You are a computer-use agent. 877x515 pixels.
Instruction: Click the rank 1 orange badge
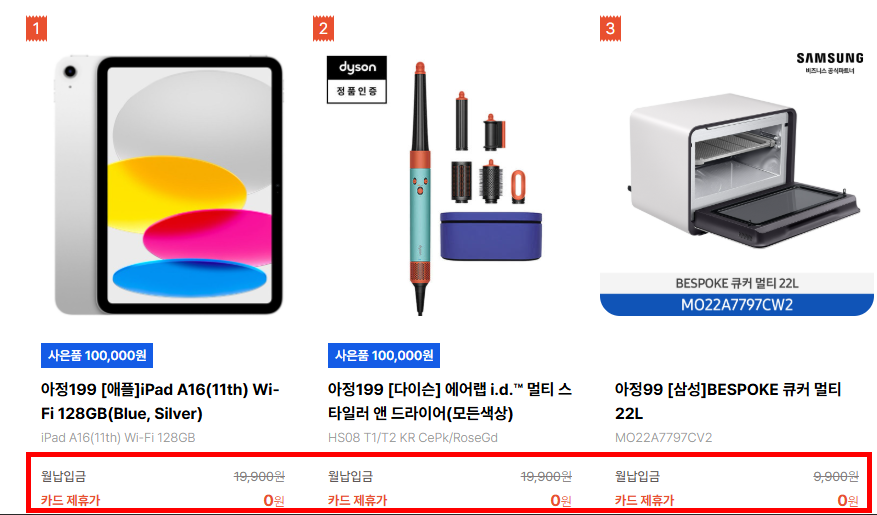(36, 29)
